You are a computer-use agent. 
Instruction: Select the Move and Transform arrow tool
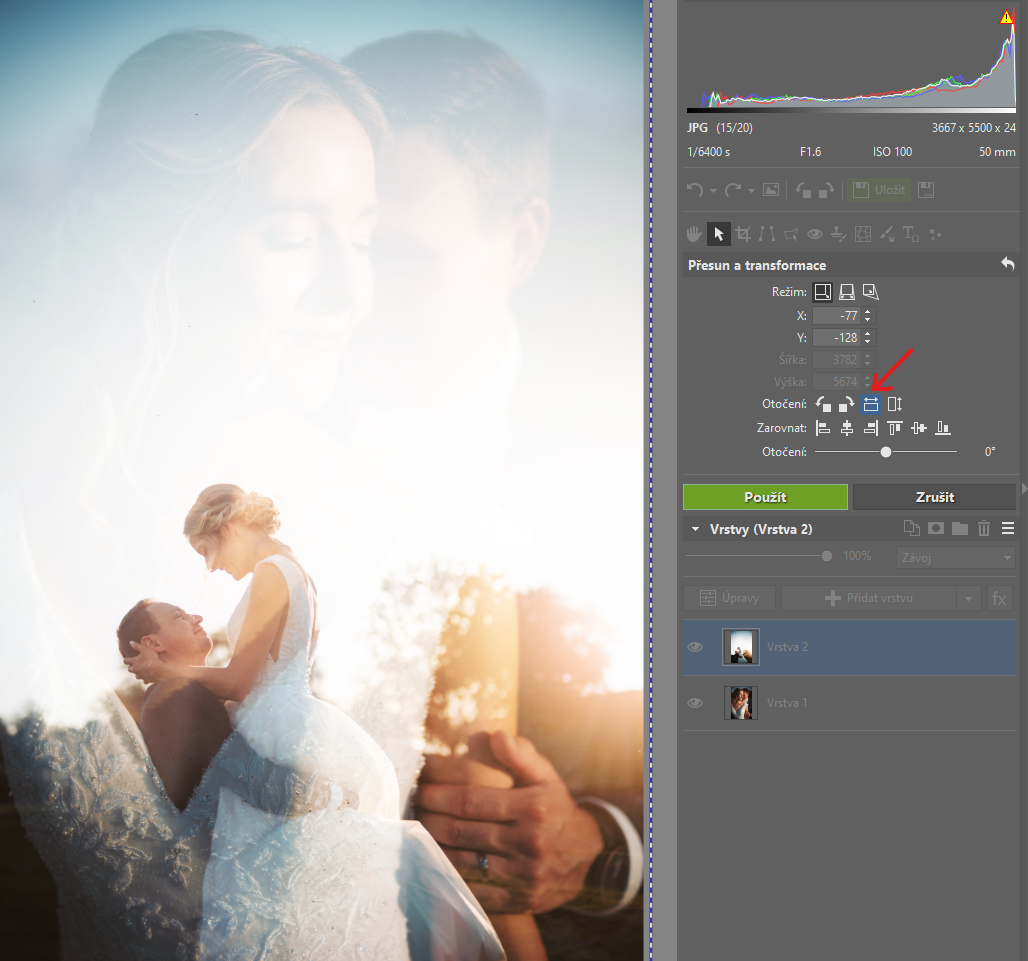point(718,234)
